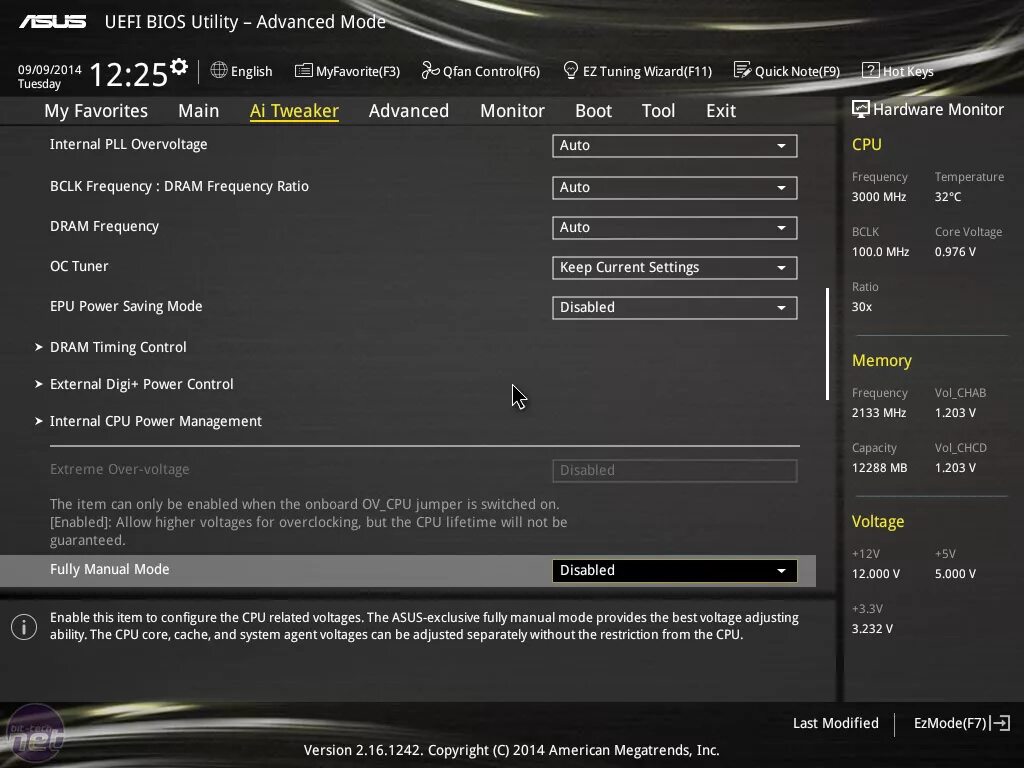Click the info icon near the description
1024x768 pixels.
pyautogui.click(x=24, y=627)
